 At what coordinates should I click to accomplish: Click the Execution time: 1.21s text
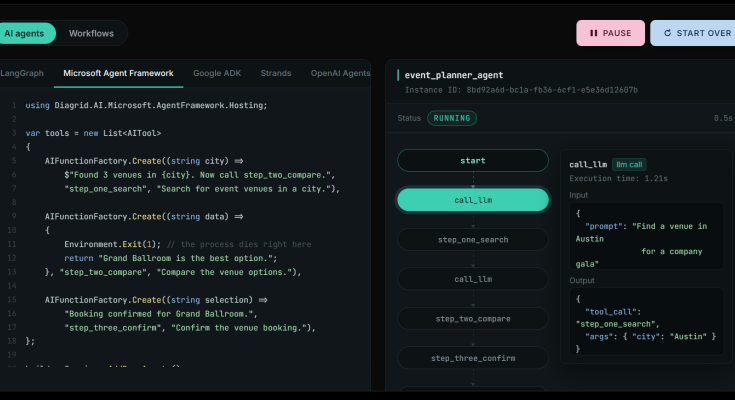coord(618,179)
